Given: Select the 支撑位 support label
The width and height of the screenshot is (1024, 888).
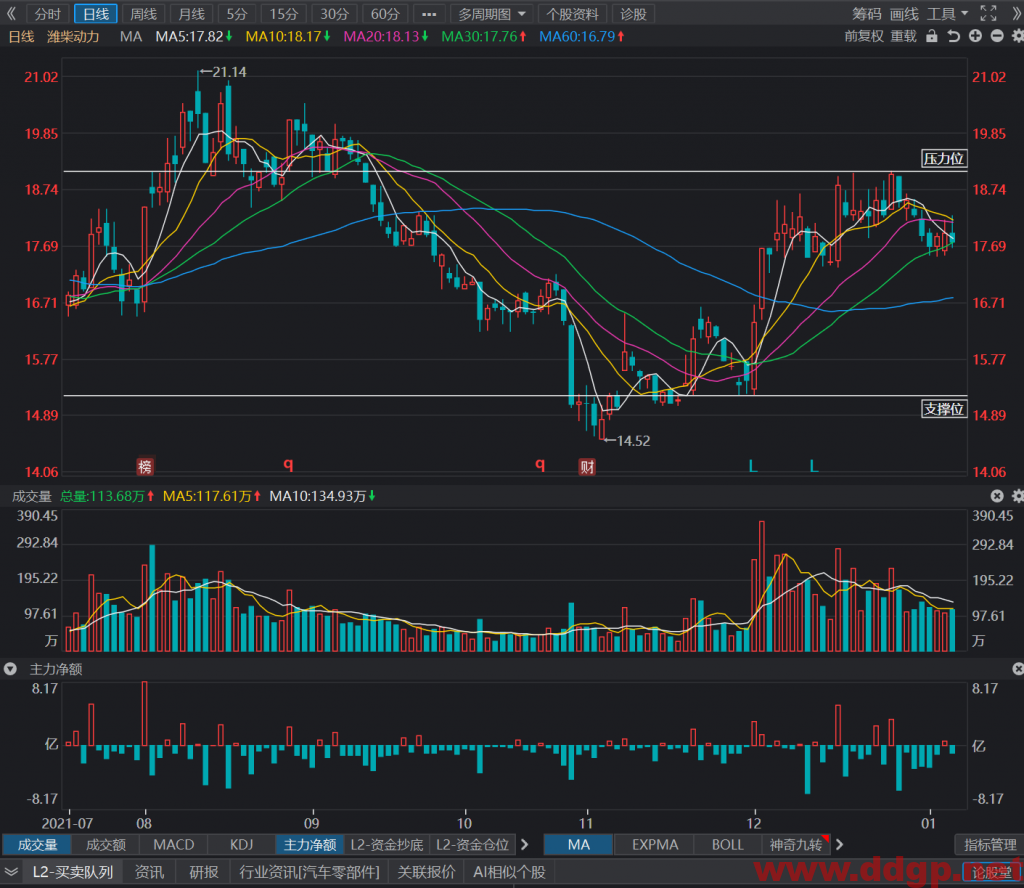Looking at the screenshot, I should coord(944,409).
